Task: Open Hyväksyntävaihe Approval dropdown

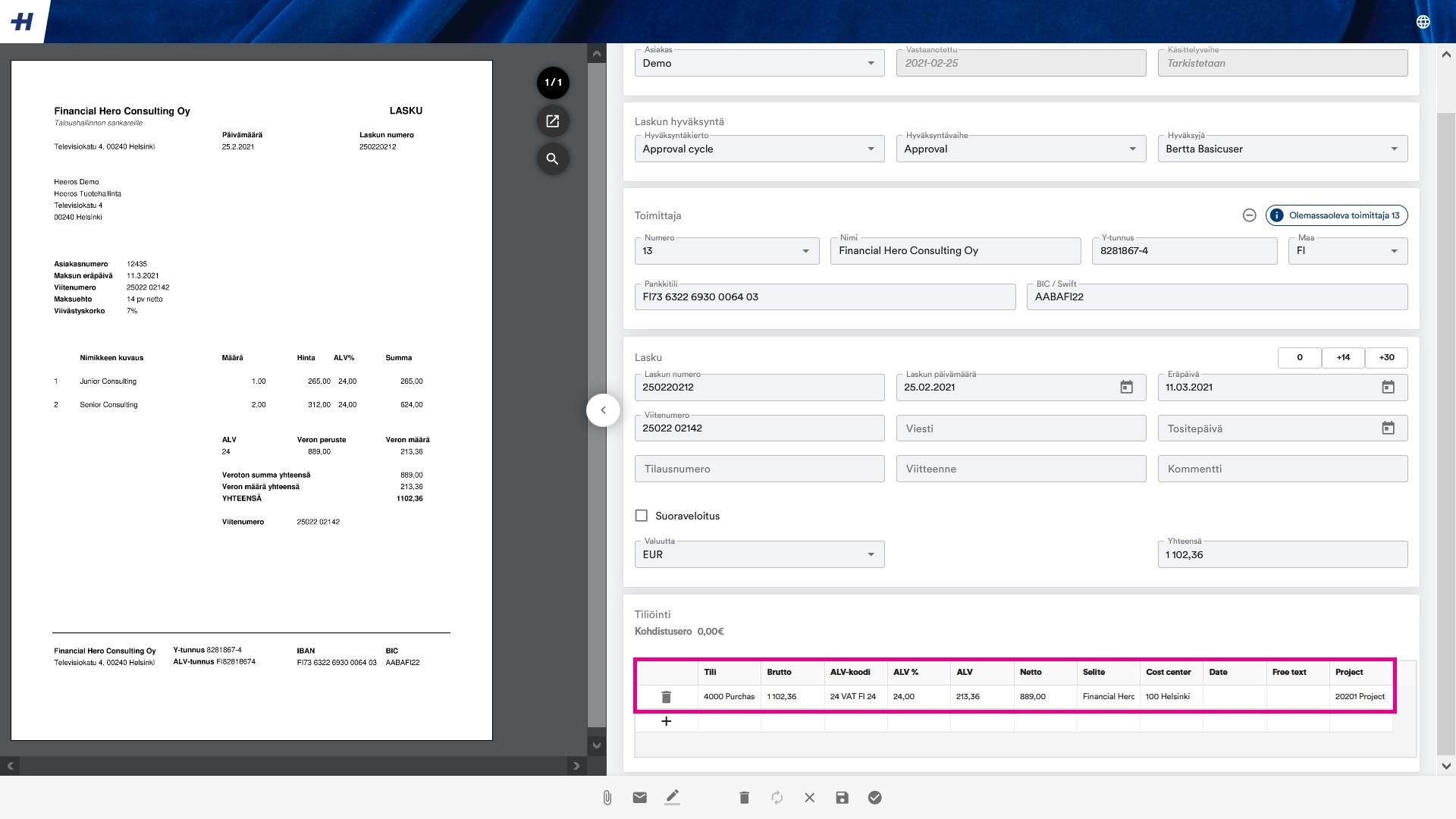Action: [1021, 149]
